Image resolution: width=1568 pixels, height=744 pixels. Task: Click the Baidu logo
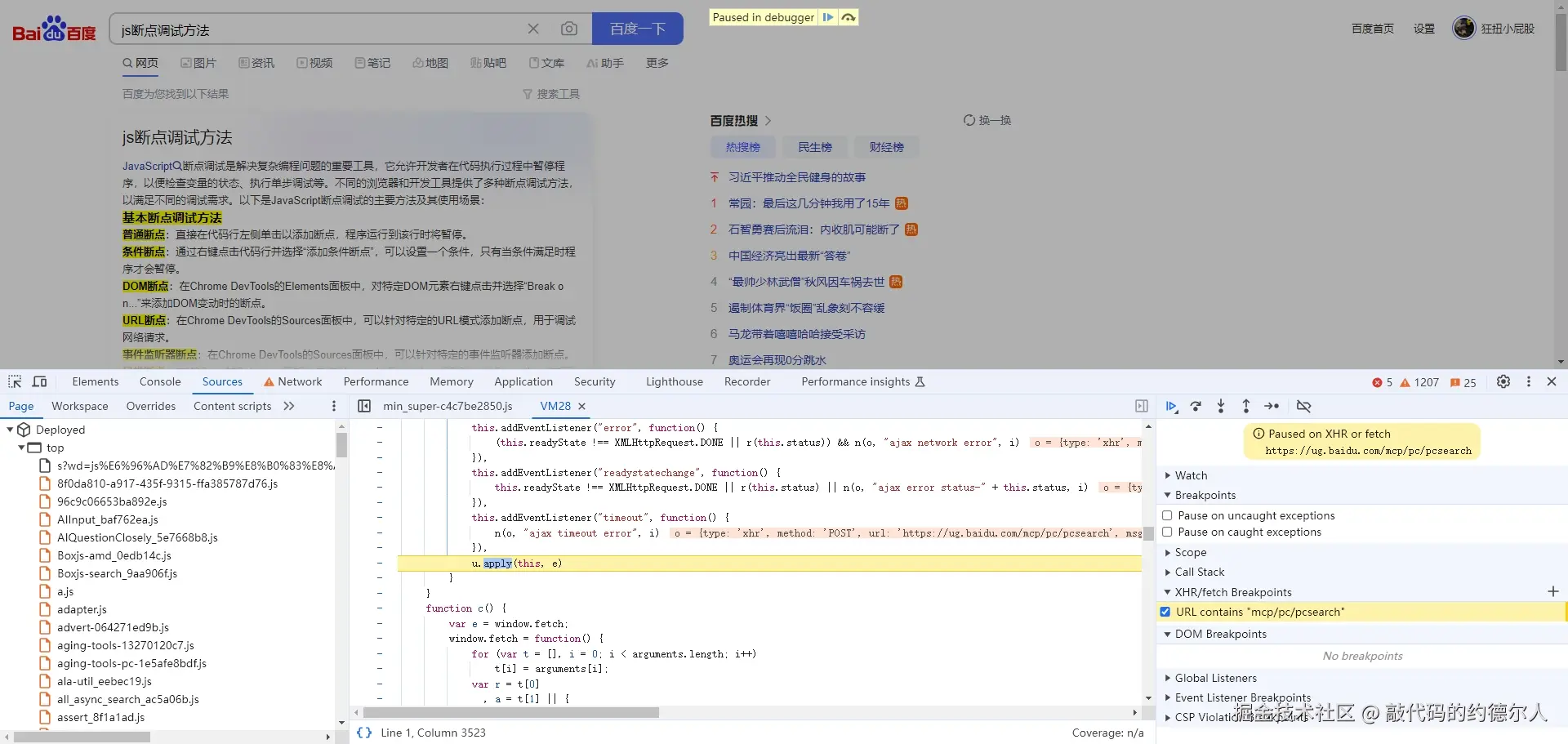click(54, 29)
